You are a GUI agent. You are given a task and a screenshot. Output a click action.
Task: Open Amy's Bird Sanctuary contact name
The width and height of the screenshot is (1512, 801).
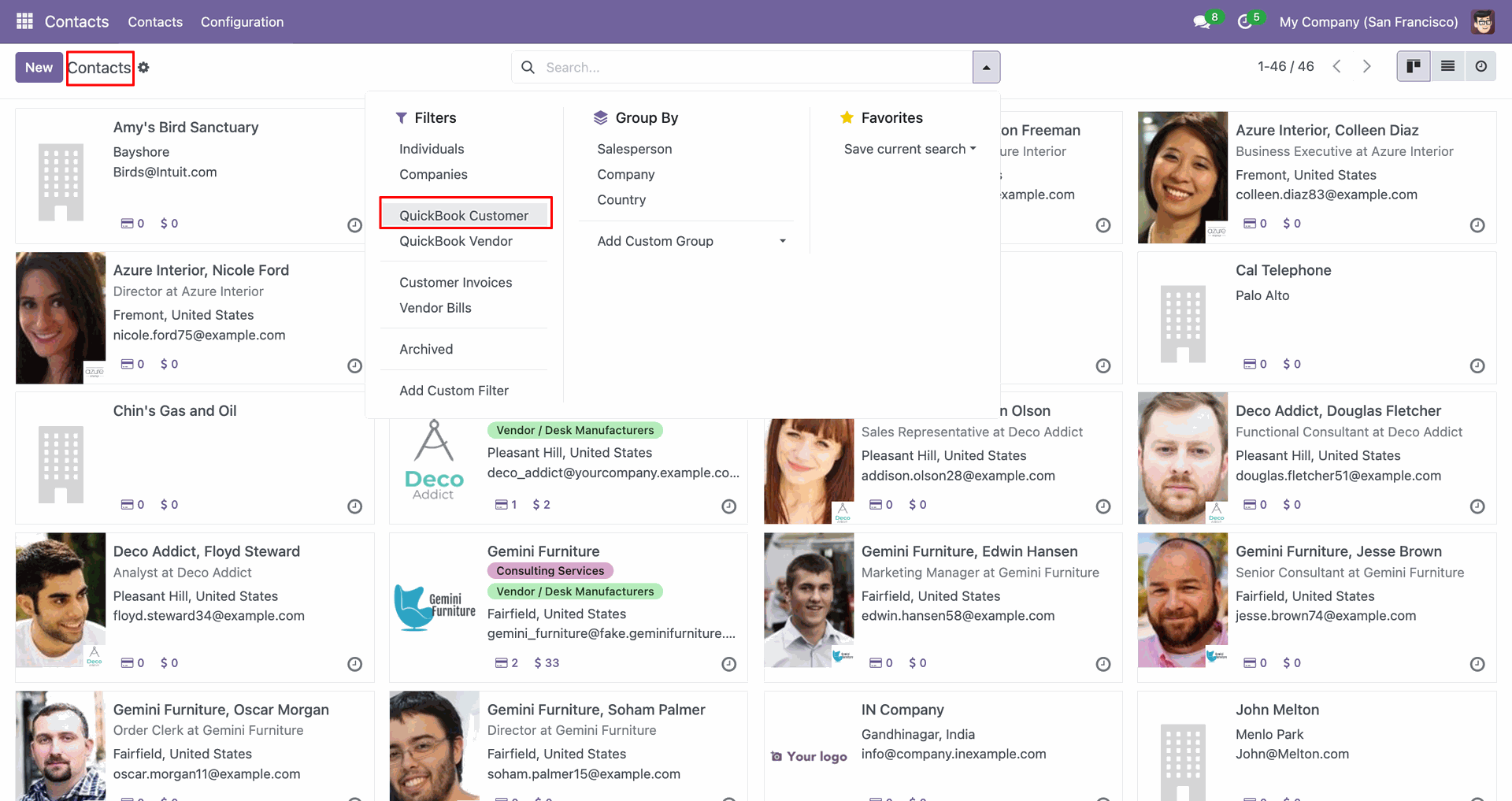pyautogui.click(x=186, y=128)
